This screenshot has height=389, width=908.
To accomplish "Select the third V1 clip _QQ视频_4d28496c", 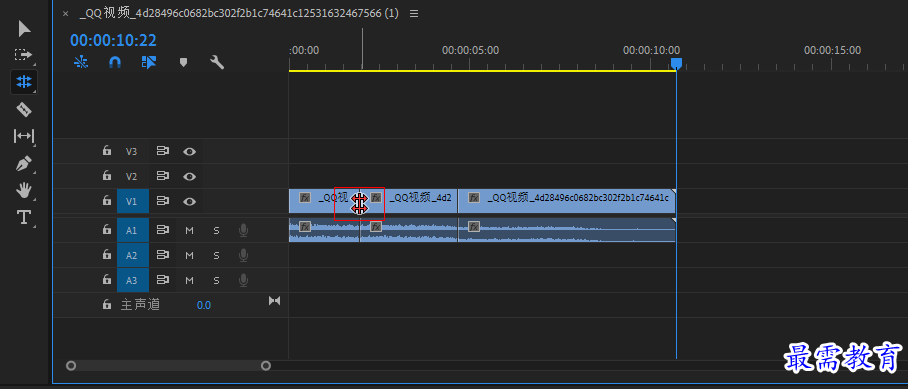I will tap(567, 201).
